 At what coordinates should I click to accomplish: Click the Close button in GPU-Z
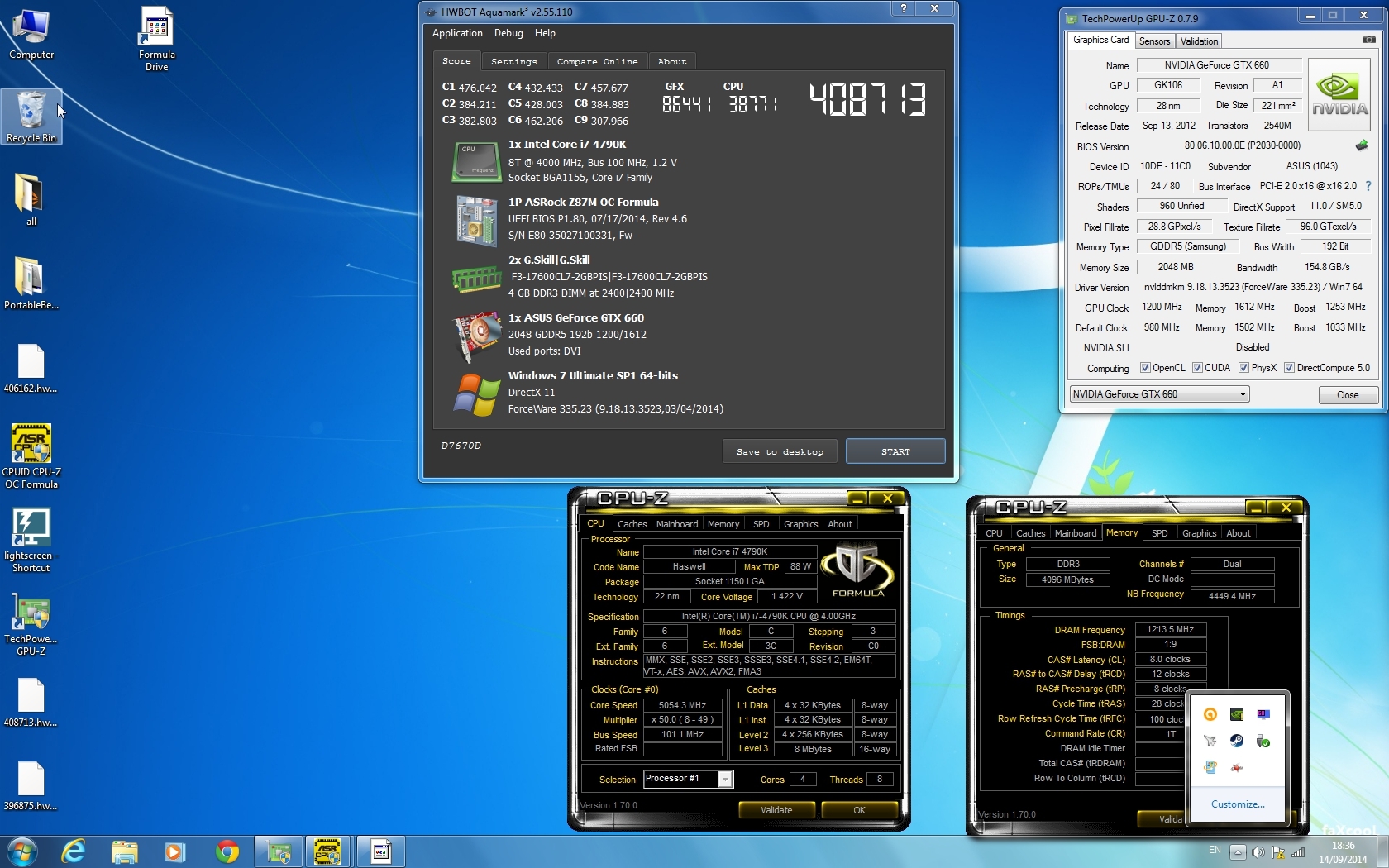click(x=1348, y=395)
